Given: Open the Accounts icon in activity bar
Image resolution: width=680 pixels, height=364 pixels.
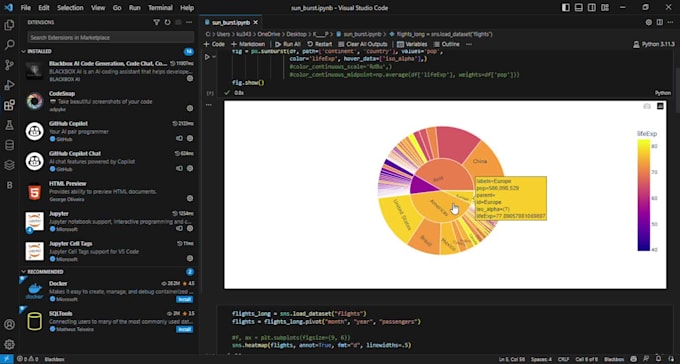Looking at the screenshot, I should click(x=9, y=325).
